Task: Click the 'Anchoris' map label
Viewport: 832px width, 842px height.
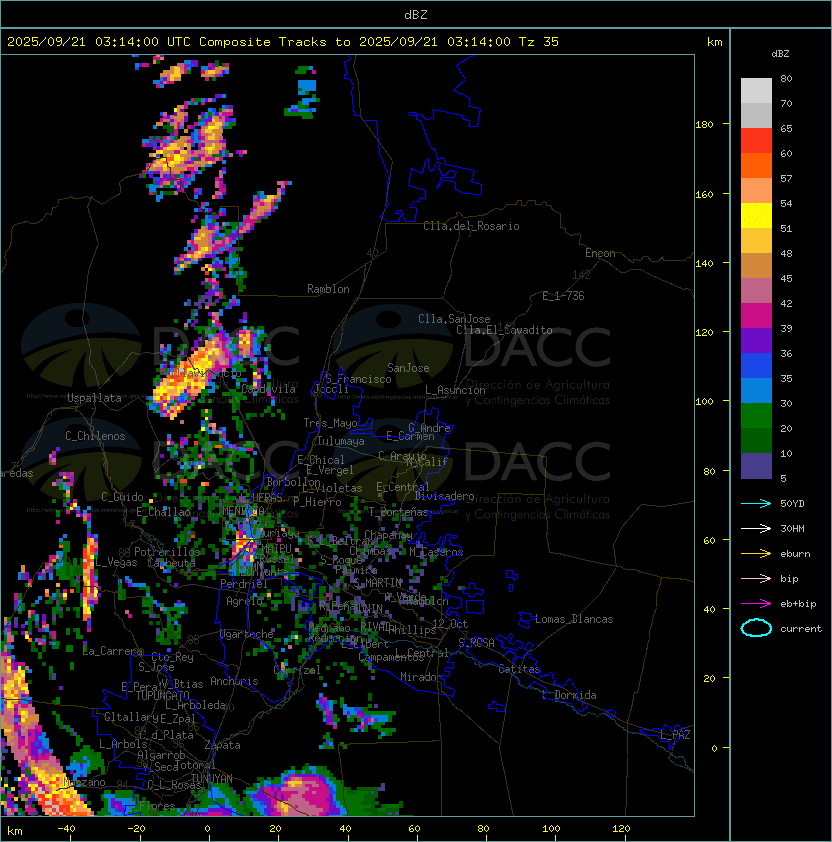Action: click(234, 681)
